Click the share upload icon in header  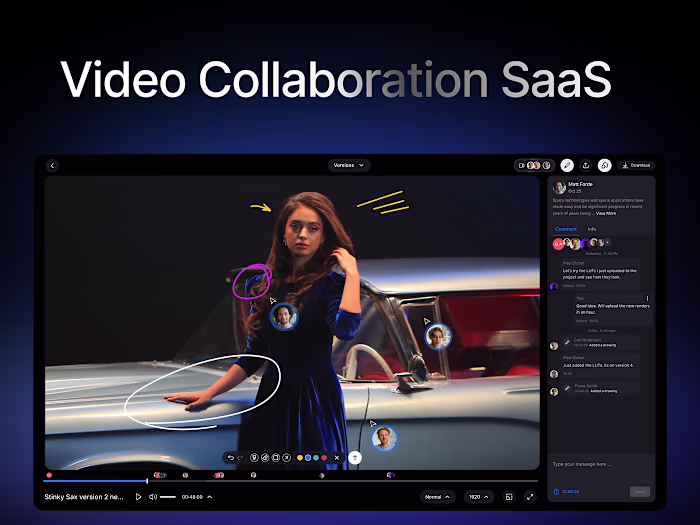coord(586,166)
